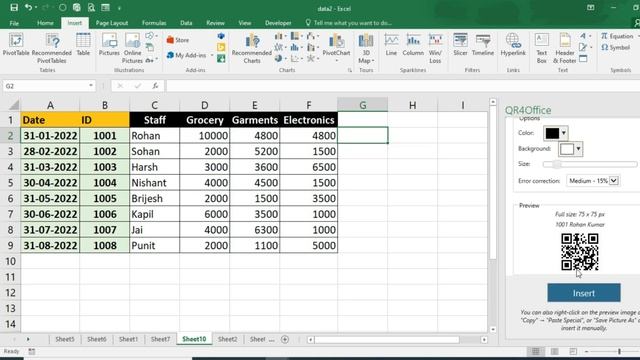Switch to Normal view in status bar
Viewport: 640px width, 360px height.
(x=536, y=351)
